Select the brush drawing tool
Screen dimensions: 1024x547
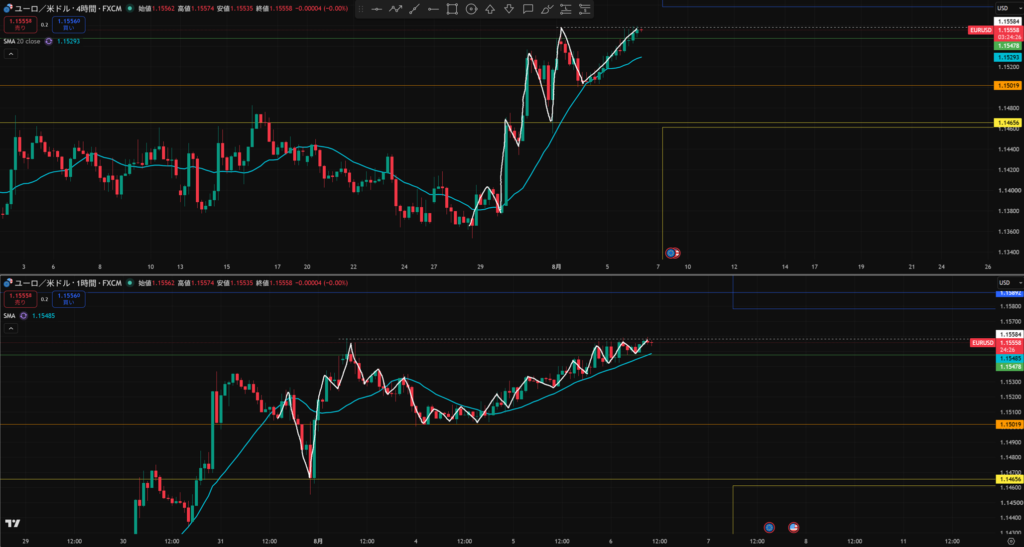click(x=547, y=9)
